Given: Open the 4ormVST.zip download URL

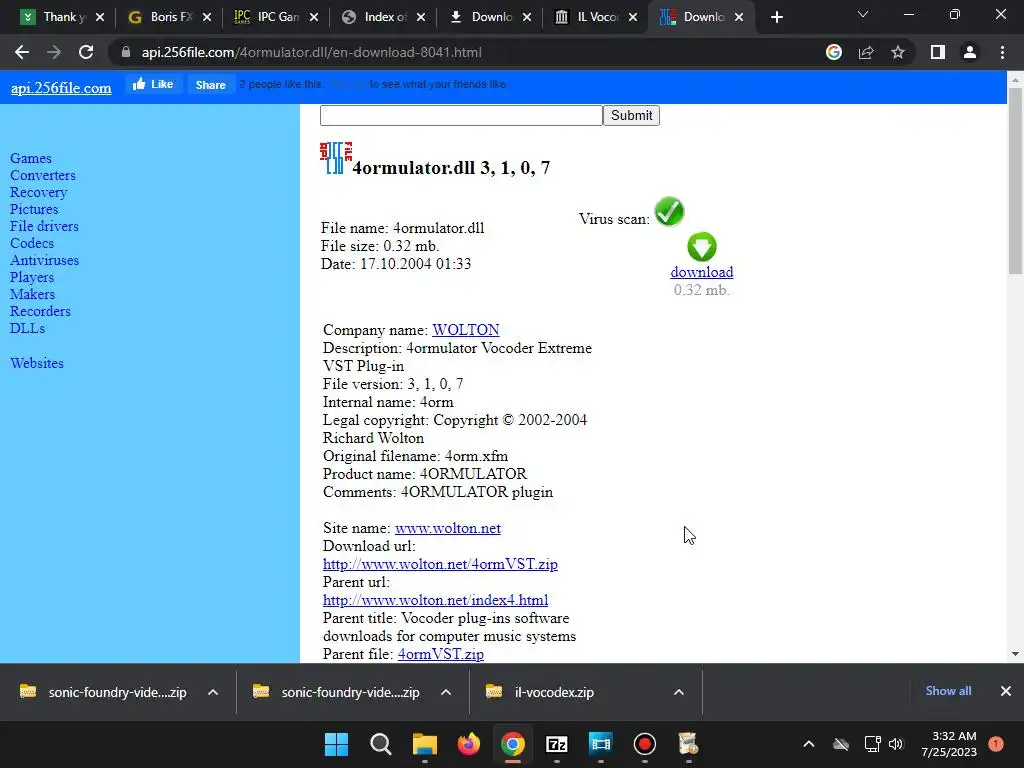Looking at the screenshot, I should (x=440, y=564).
